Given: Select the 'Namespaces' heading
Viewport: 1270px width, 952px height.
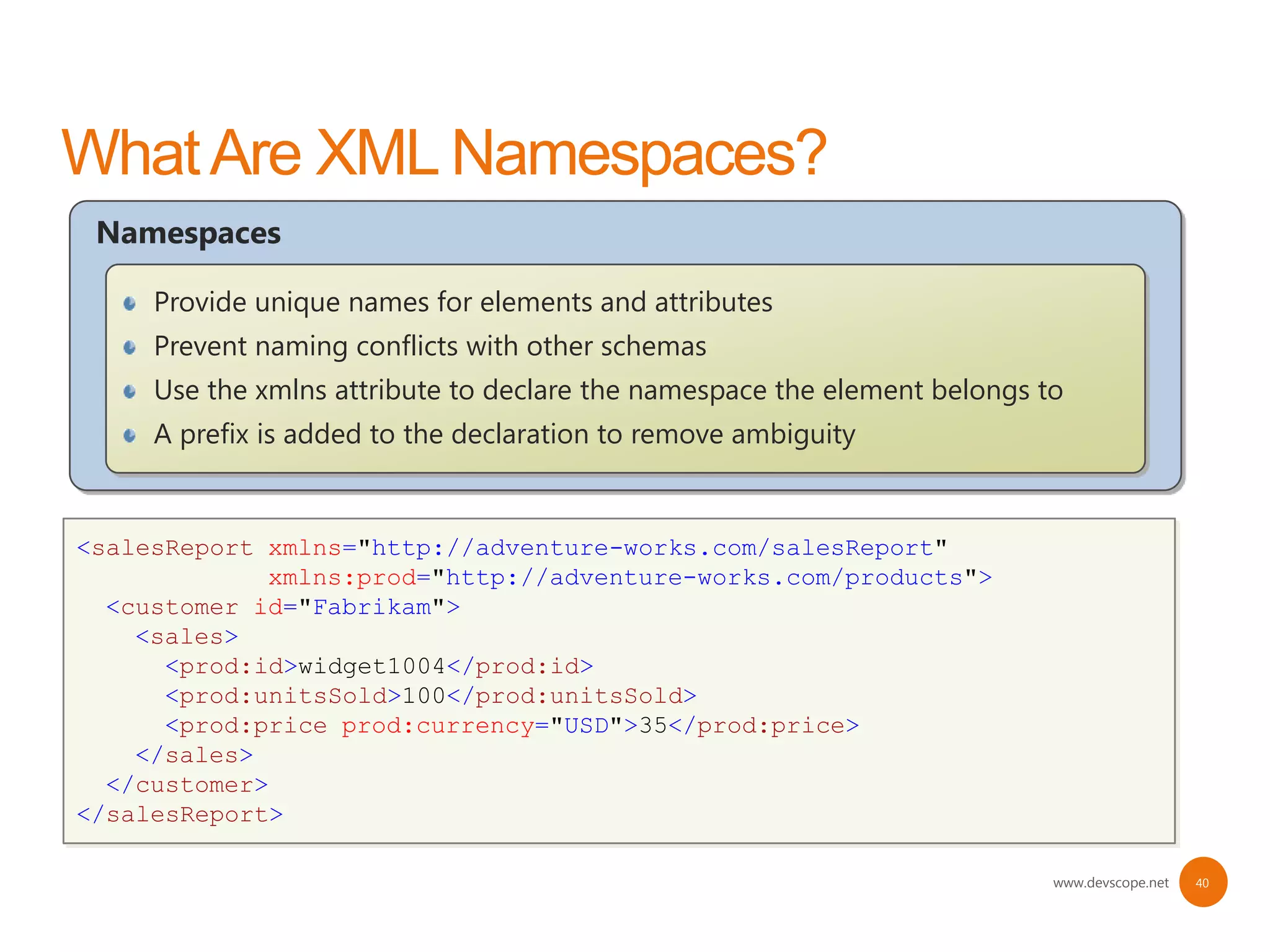Looking at the screenshot, I should coord(189,233).
